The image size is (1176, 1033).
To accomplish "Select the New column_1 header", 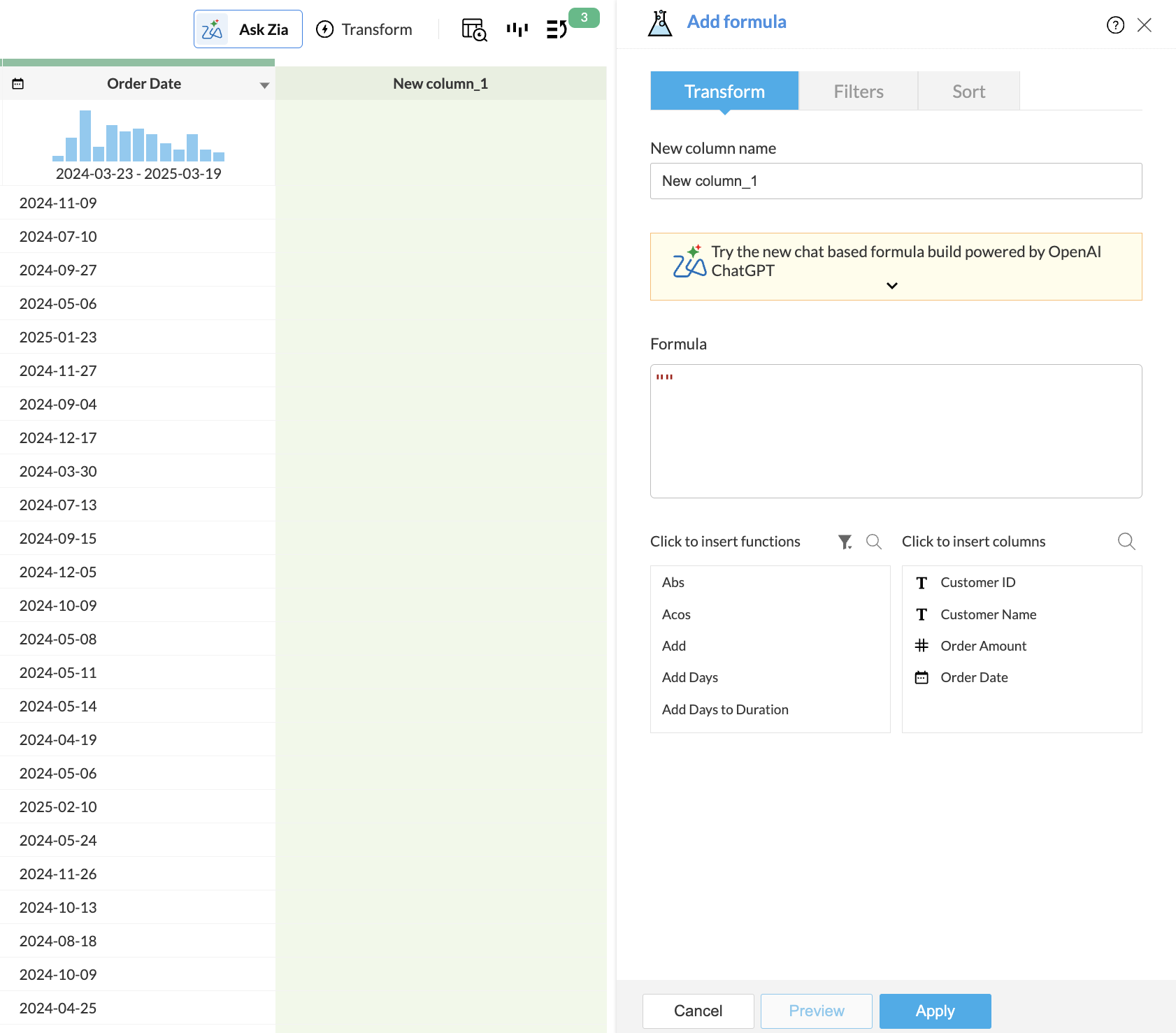I will [440, 84].
